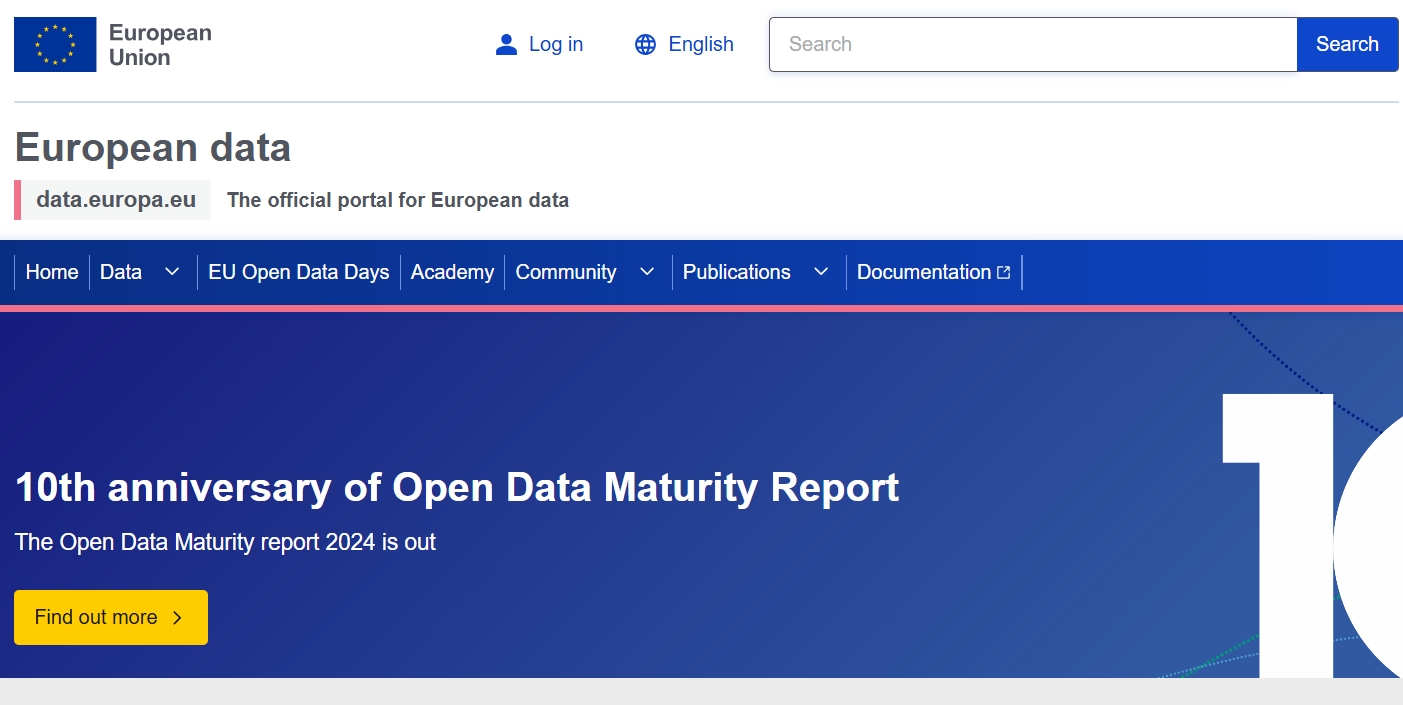Viewport: 1403px width, 705px height.
Task: Click the arrow icon in Find out more
Action: click(x=178, y=618)
